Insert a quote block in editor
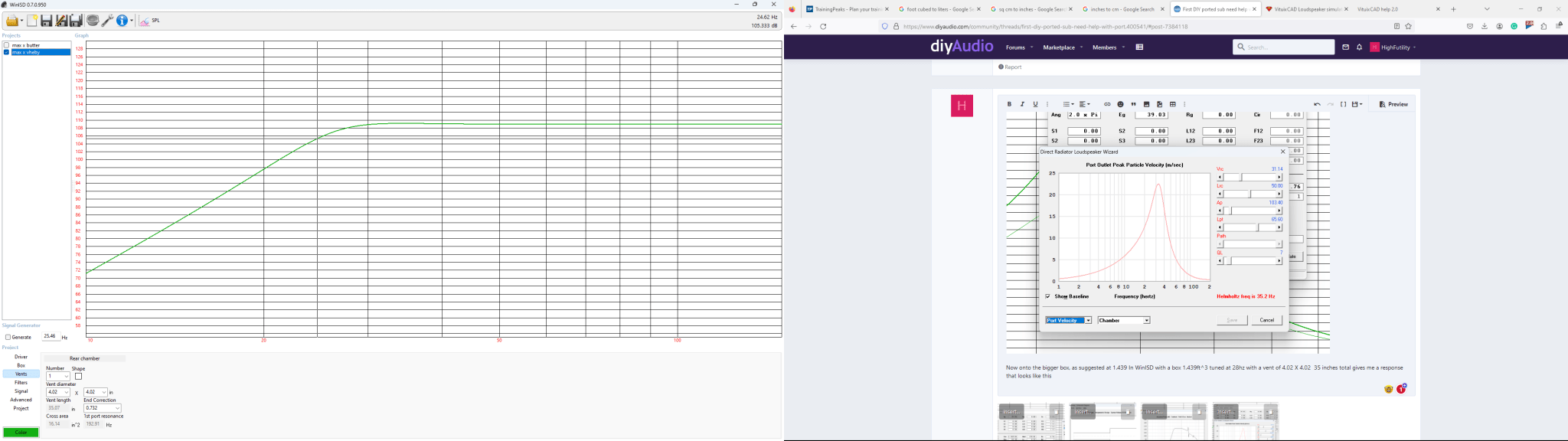This screenshot has width=1568, height=441. pyautogui.click(x=1133, y=104)
